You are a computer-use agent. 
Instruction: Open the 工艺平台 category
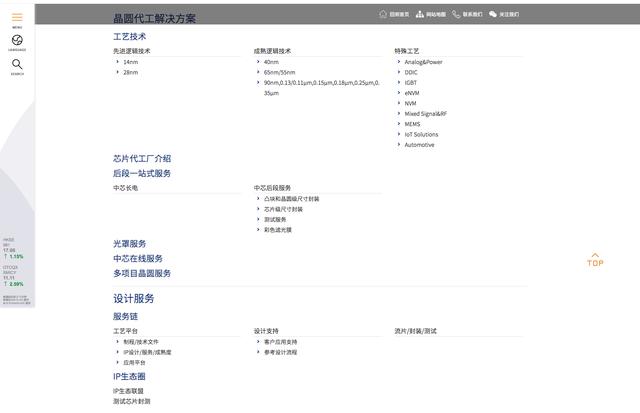coord(125,331)
